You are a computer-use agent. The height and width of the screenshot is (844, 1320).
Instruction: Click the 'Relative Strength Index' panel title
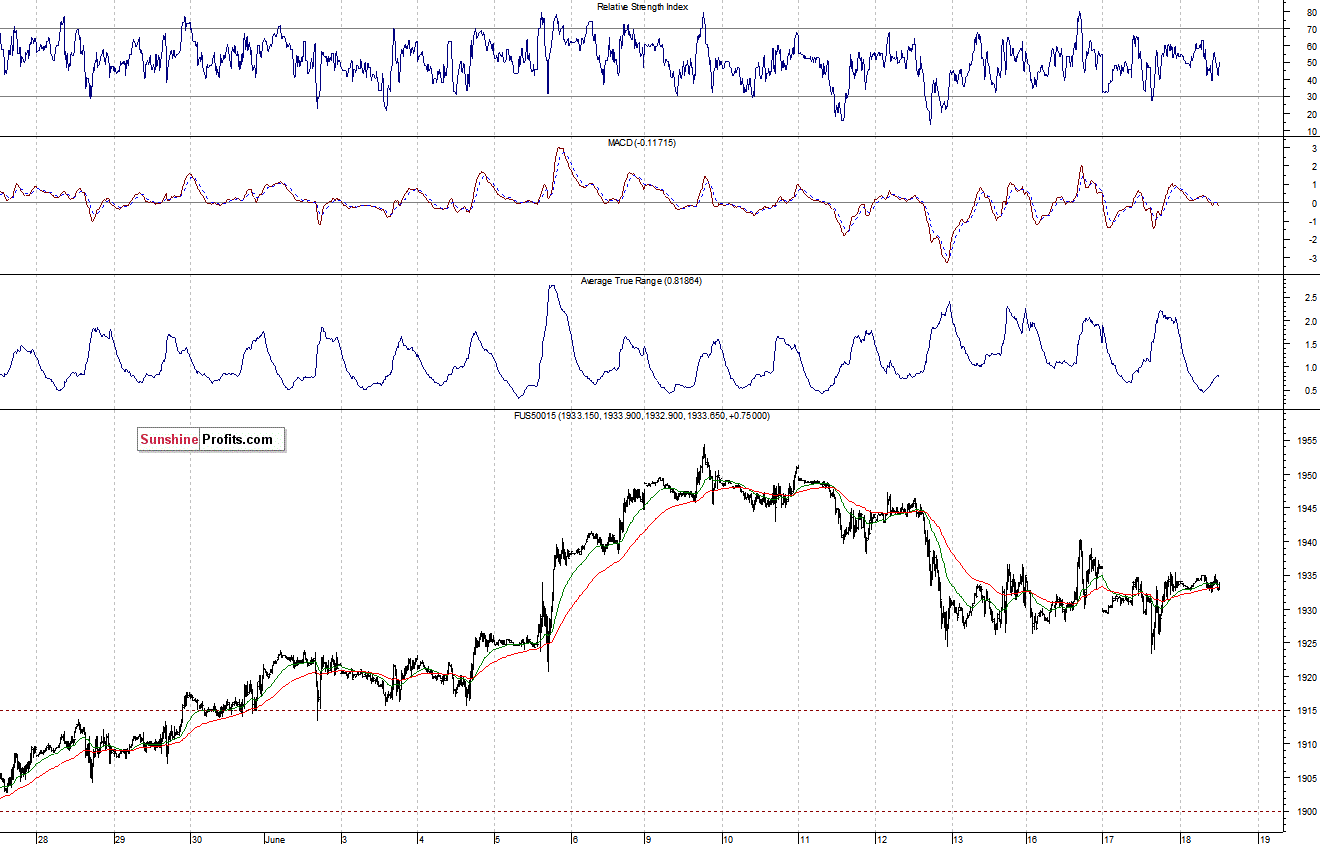(642, 7)
